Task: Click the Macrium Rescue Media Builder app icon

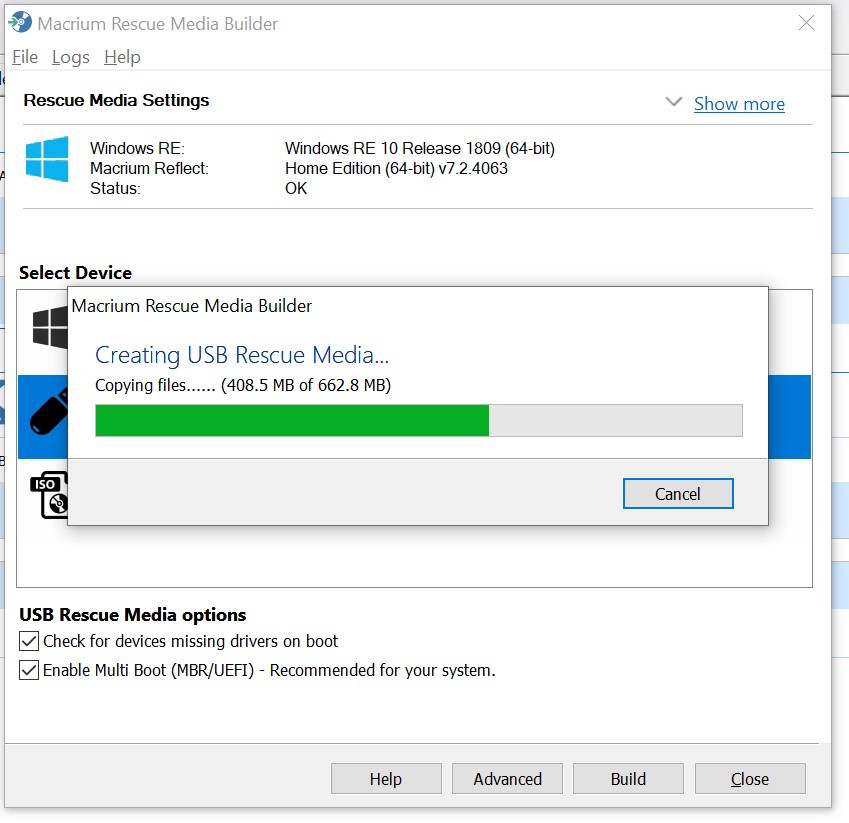Action: coord(20,22)
